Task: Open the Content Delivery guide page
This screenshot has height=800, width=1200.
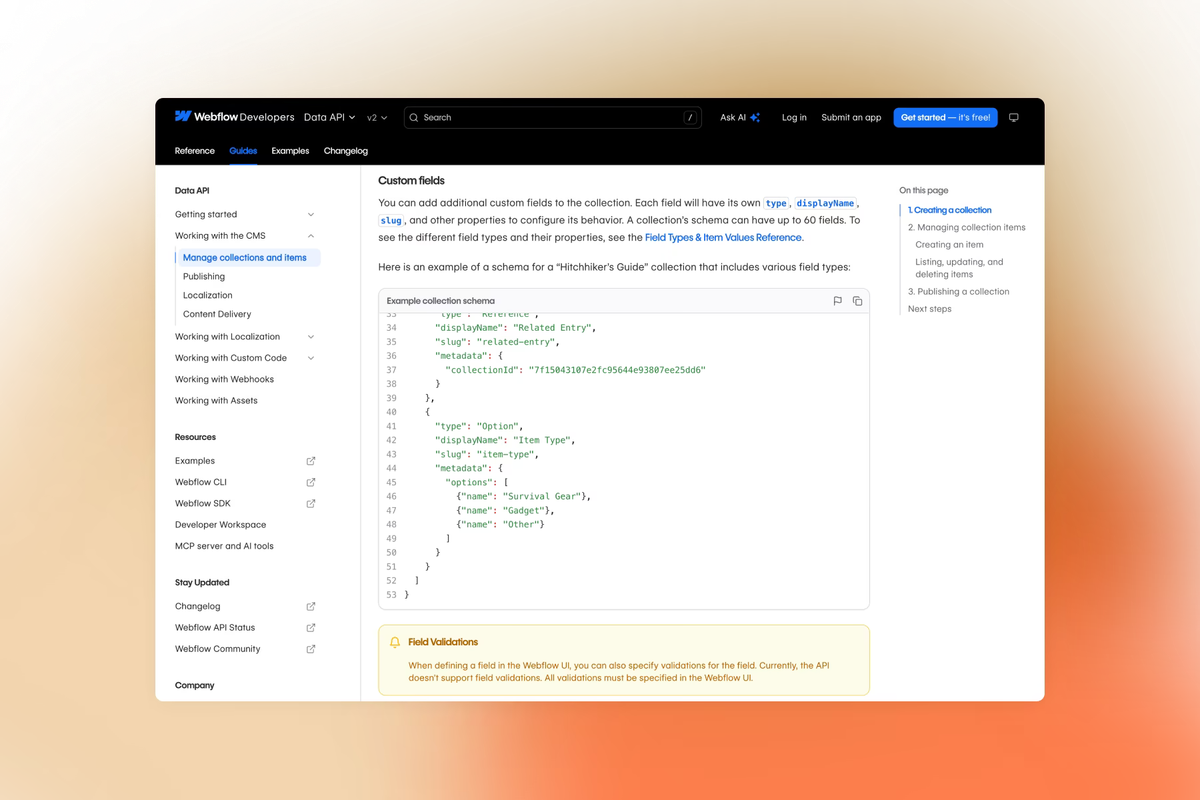Action: pyautogui.click(x=217, y=314)
